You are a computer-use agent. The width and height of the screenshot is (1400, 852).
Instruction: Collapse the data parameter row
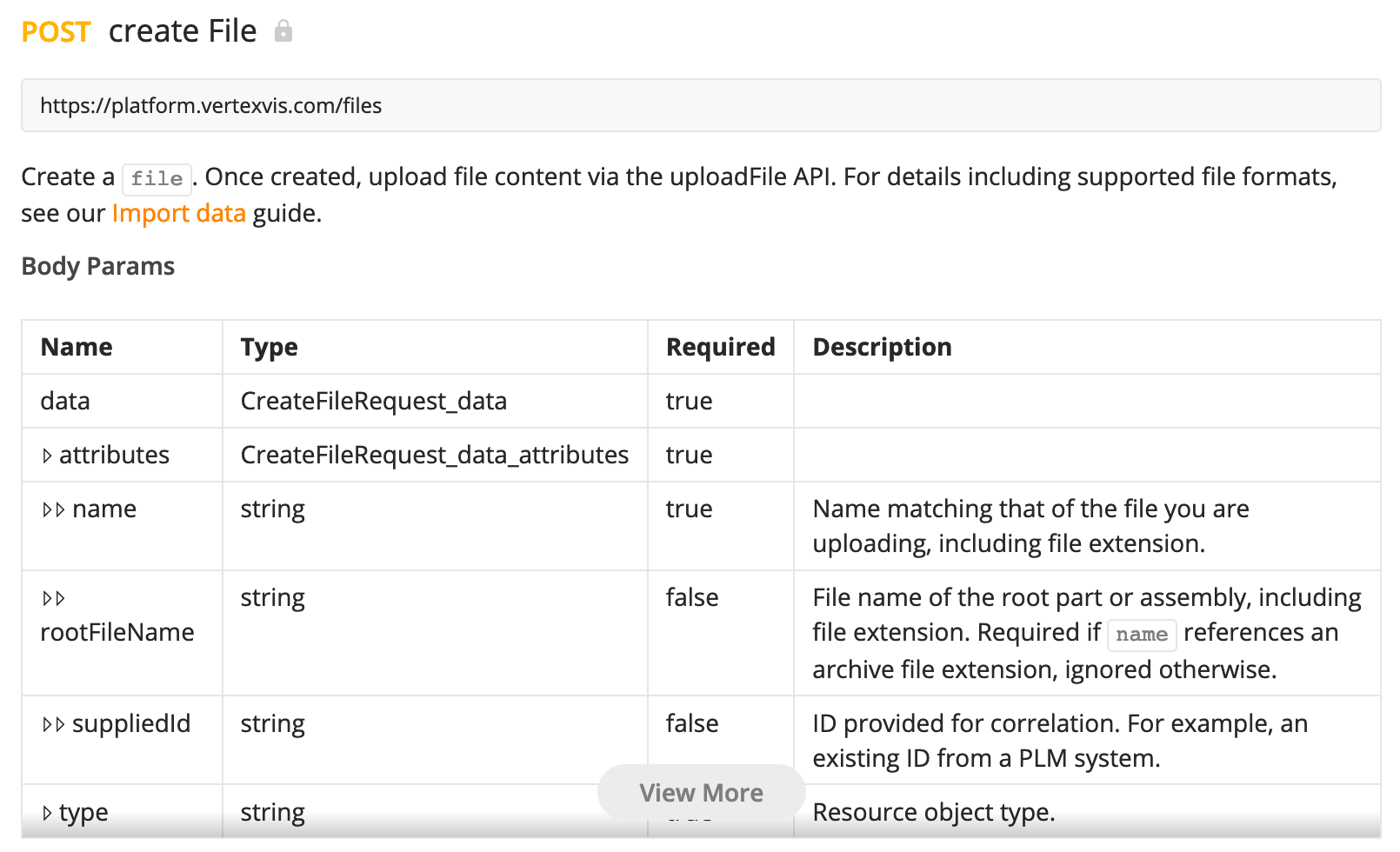64,401
